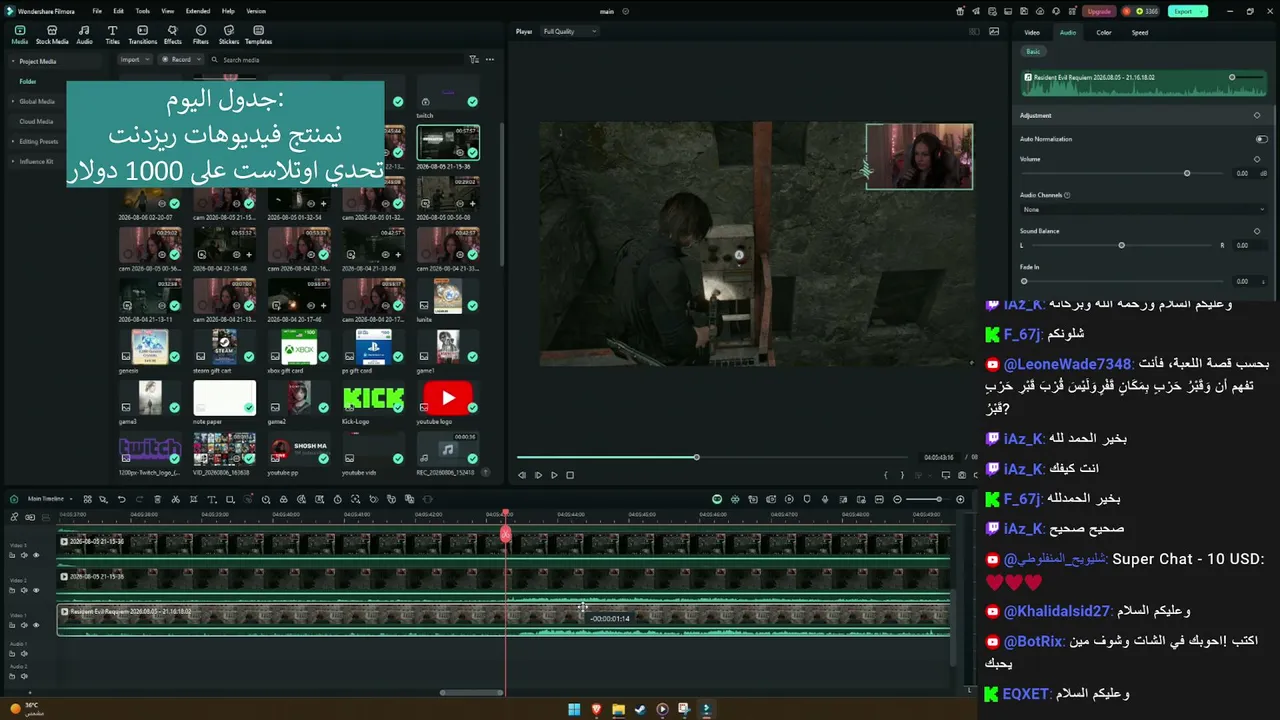Click the Upgrade button
Image resolution: width=1280 pixels, height=720 pixels.
click(1099, 11)
